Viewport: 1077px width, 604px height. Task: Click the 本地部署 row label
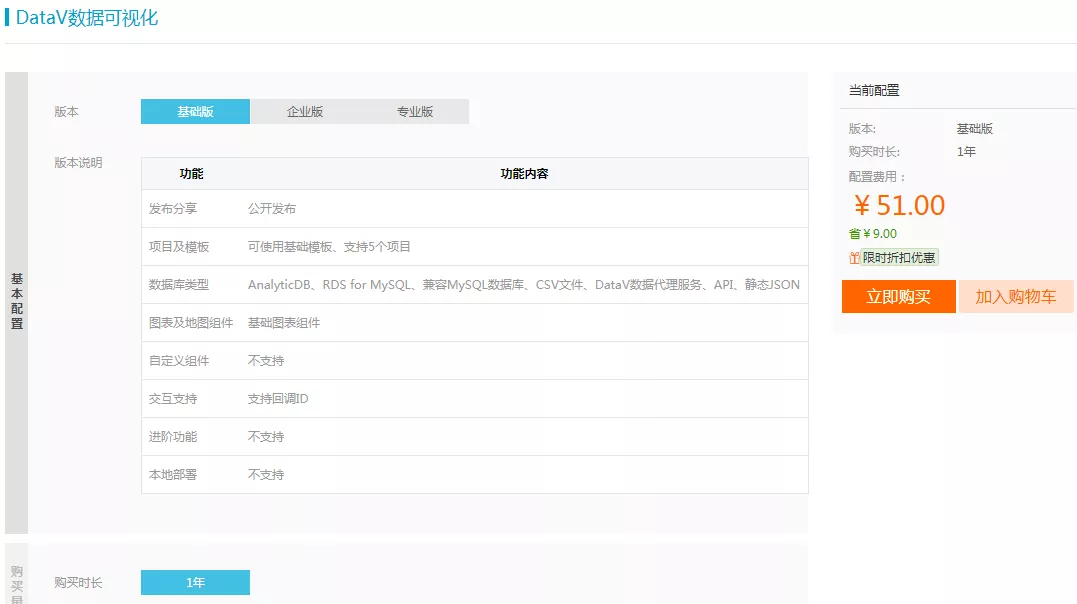point(172,475)
